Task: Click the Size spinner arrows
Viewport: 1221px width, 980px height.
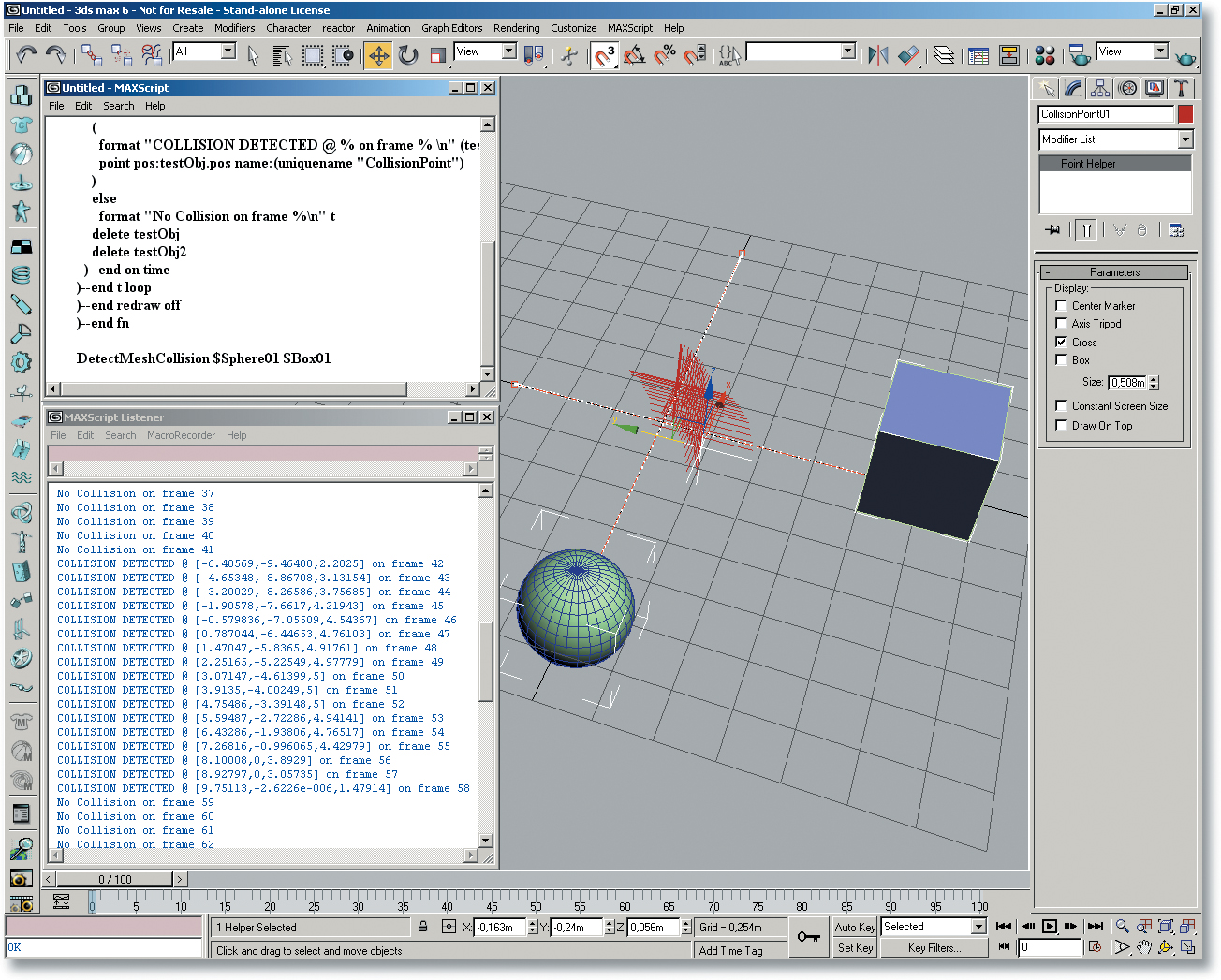Action: point(1154,382)
